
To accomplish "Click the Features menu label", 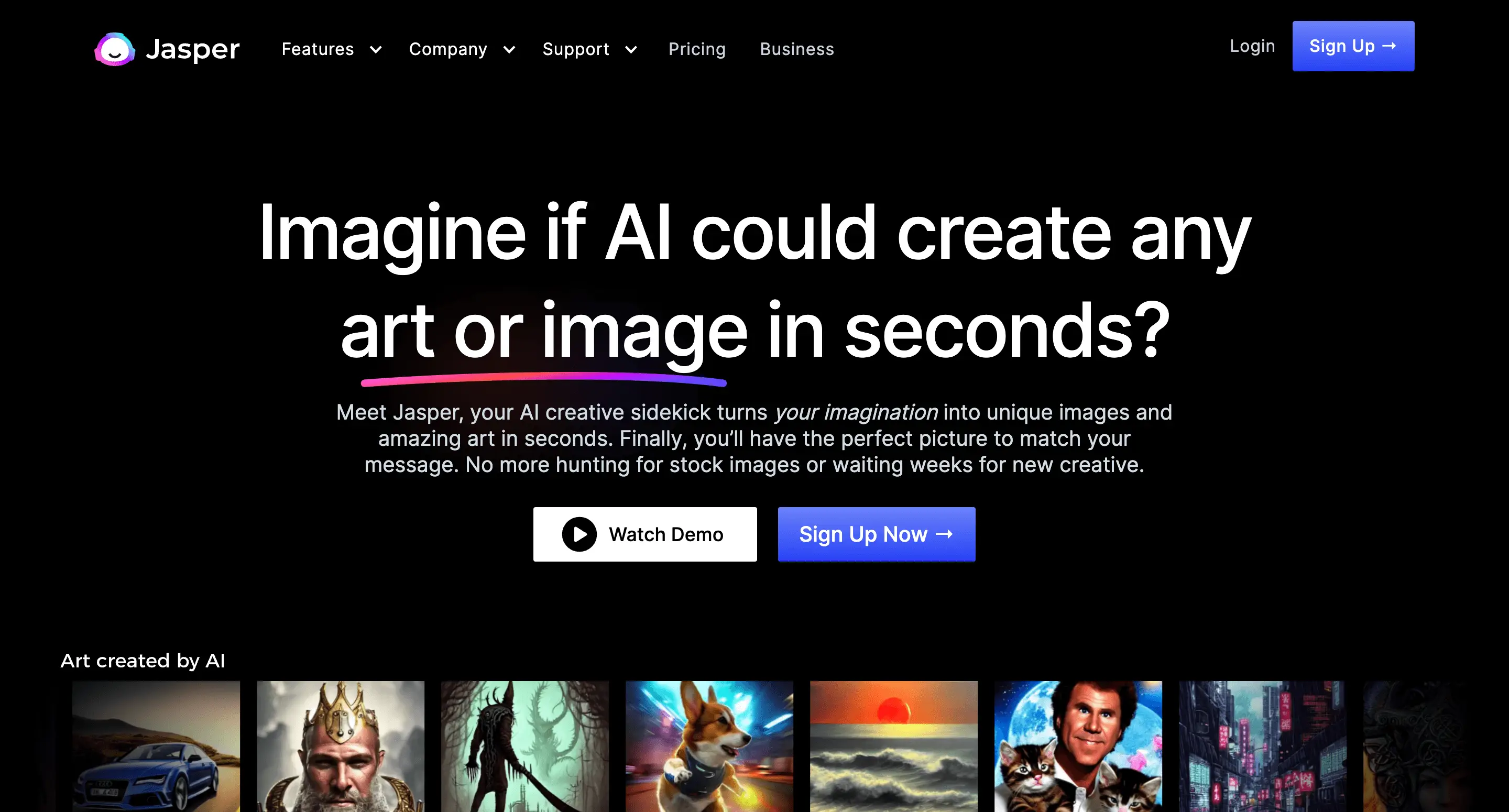I will tap(318, 49).
